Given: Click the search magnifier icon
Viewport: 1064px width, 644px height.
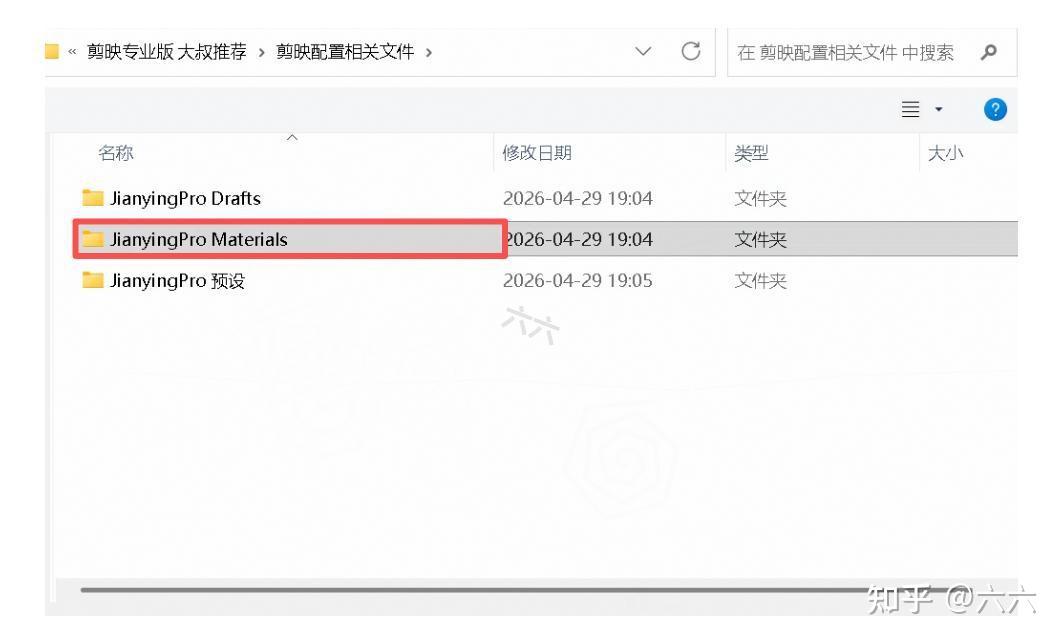Looking at the screenshot, I should 989,52.
